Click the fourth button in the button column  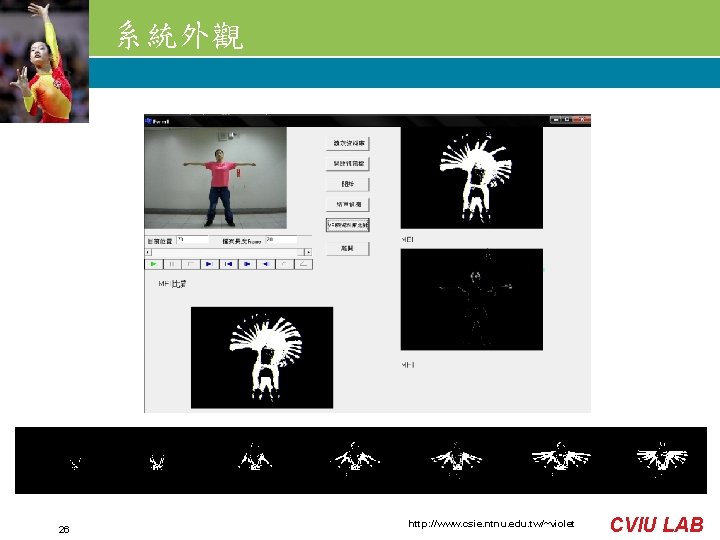point(348,204)
